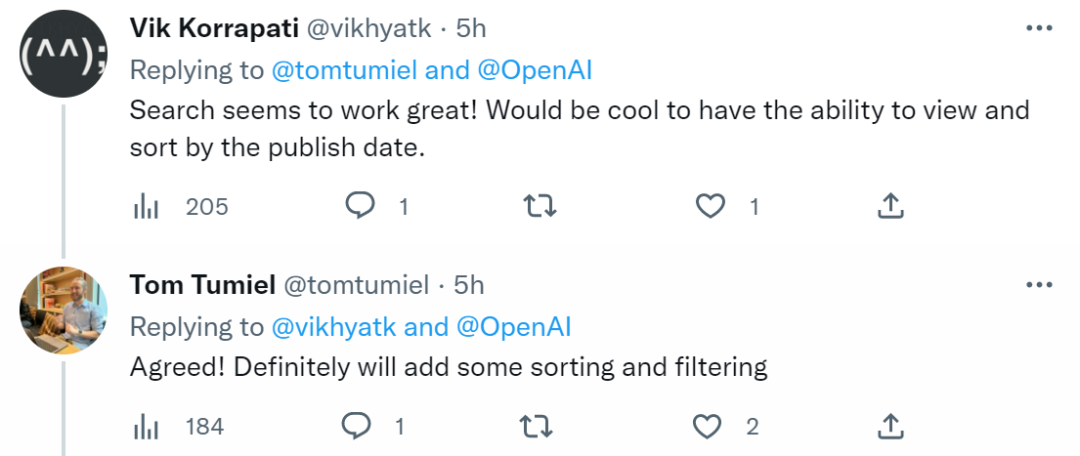1080x456 pixels.
Task: Share Tom Tumiel's reply
Action: coord(888,427)
